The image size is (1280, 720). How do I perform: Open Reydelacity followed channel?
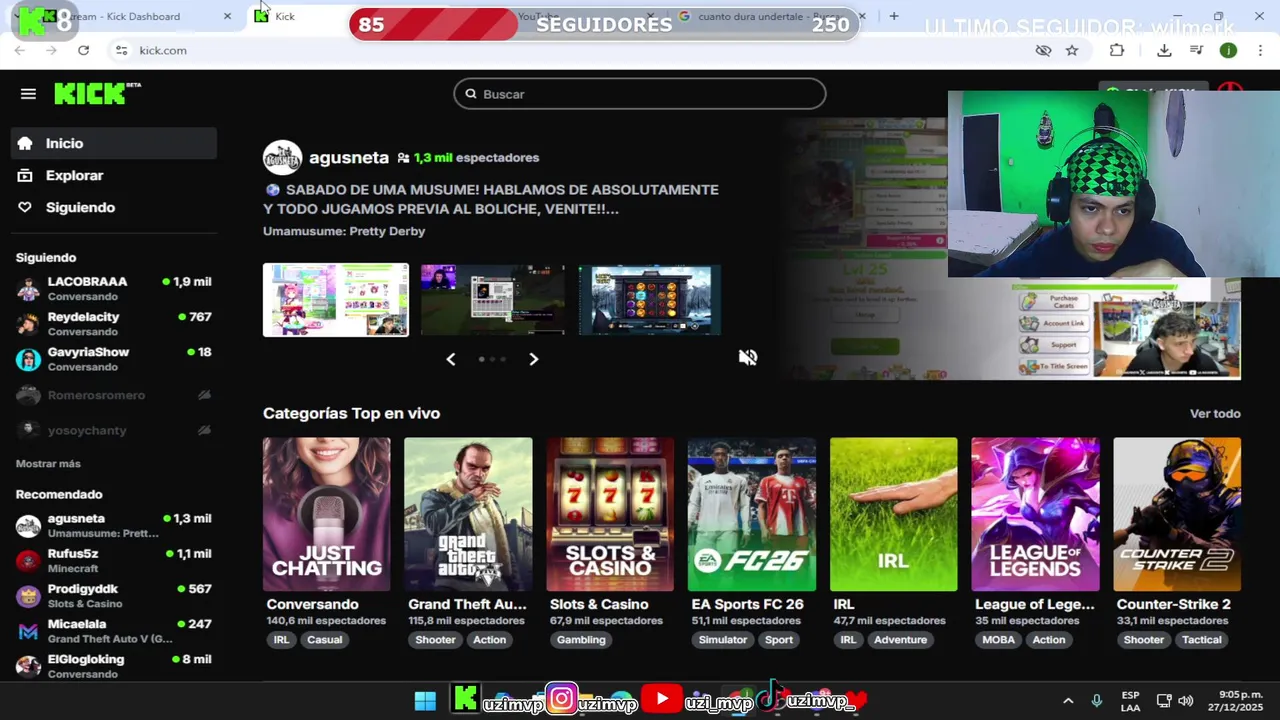(114, 323)
